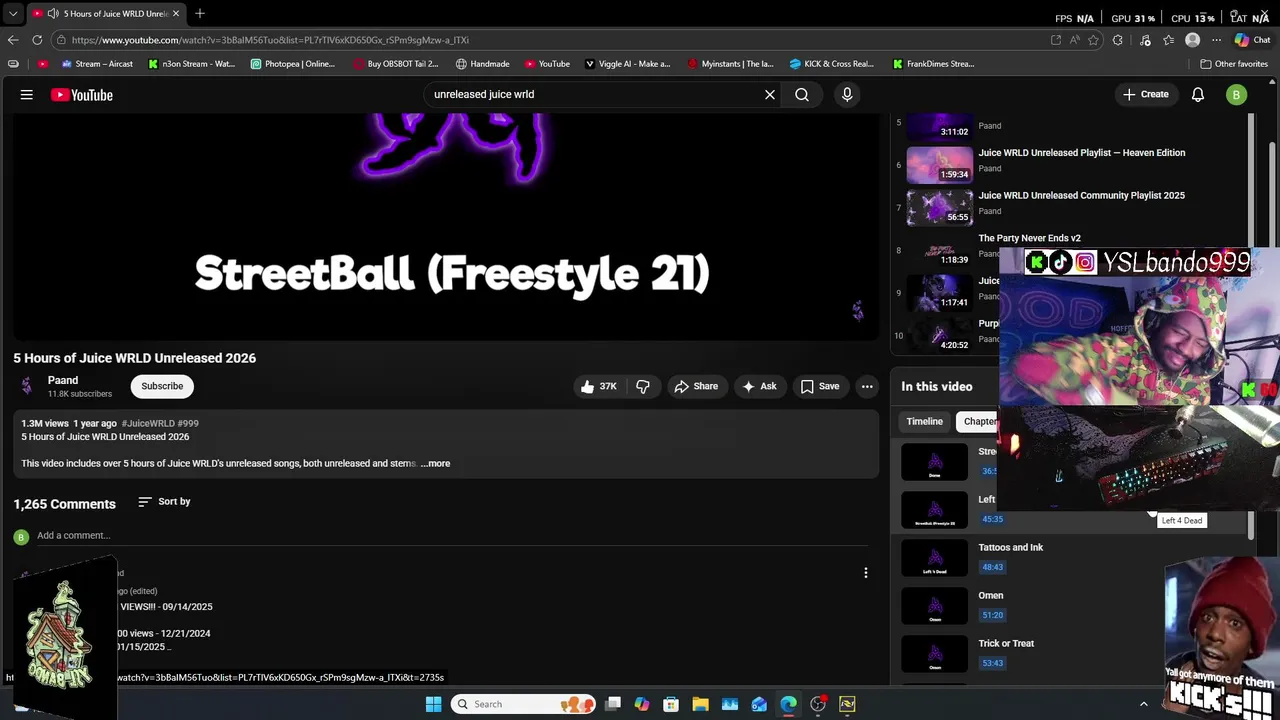Open Edge profile icon in toolbar

click(x=1192, y=40)
